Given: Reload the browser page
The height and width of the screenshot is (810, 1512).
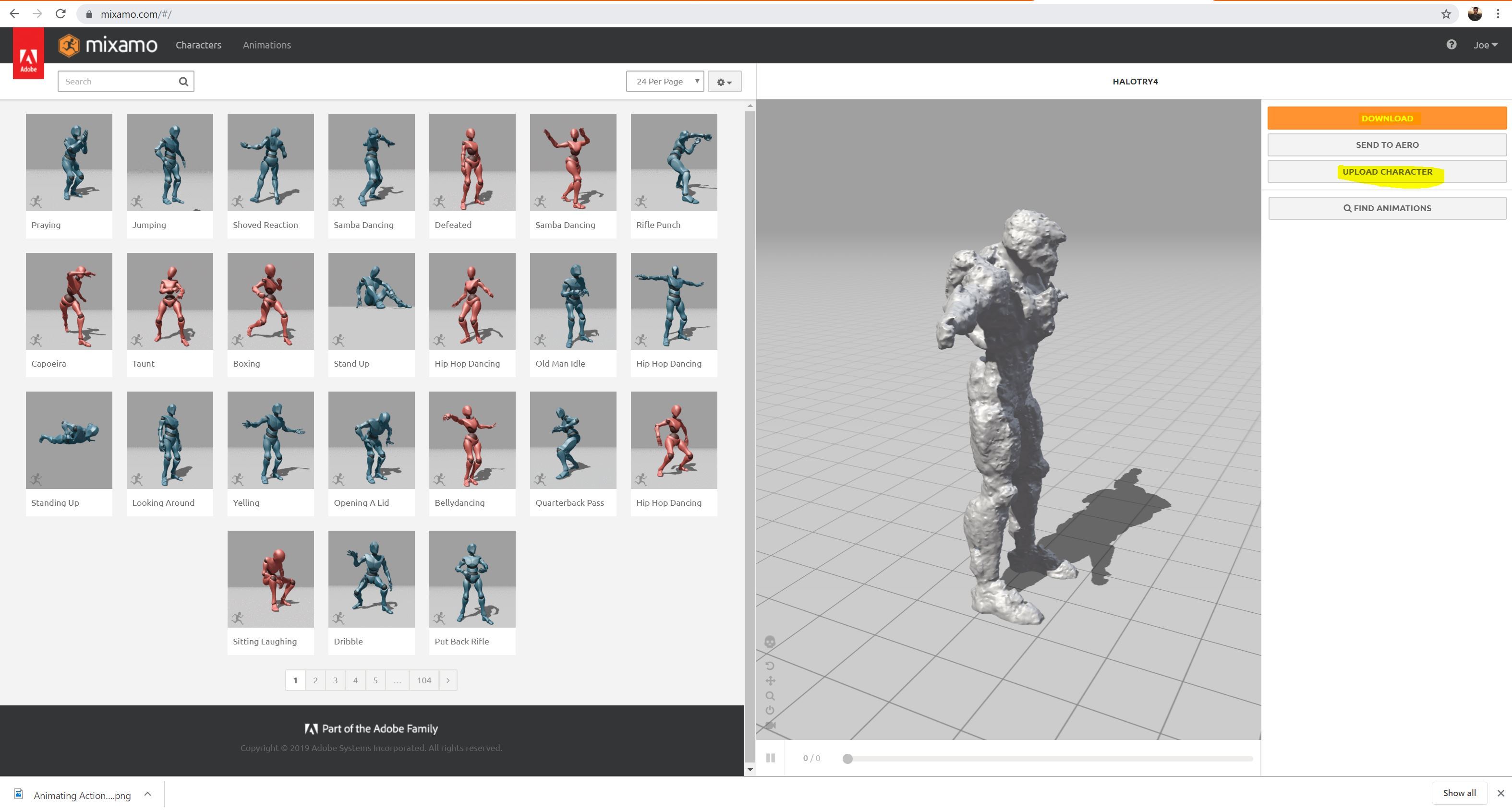Looking at the screenshot, I should 60,13.
